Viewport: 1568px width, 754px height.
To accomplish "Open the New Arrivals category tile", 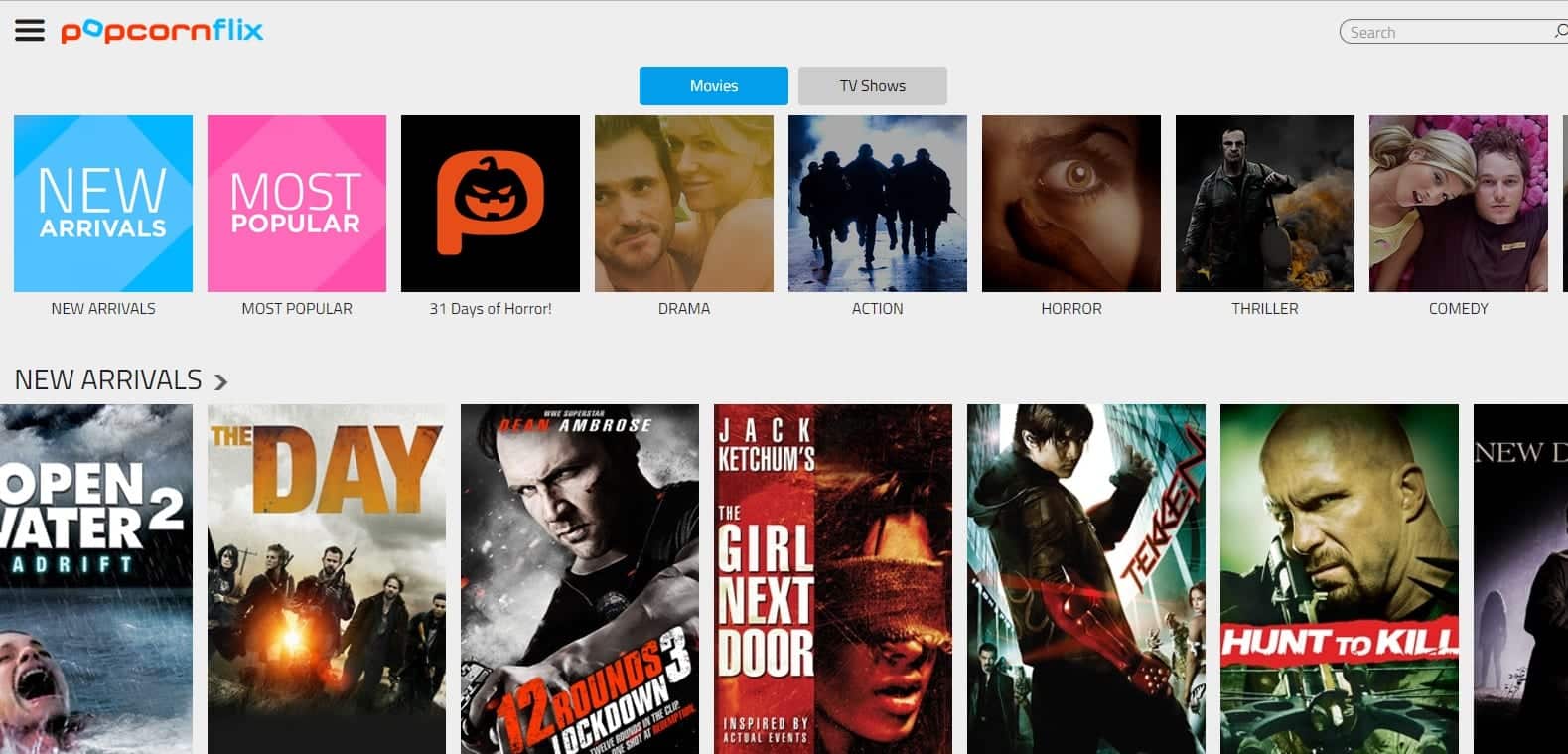I will (x=103, y=204).
